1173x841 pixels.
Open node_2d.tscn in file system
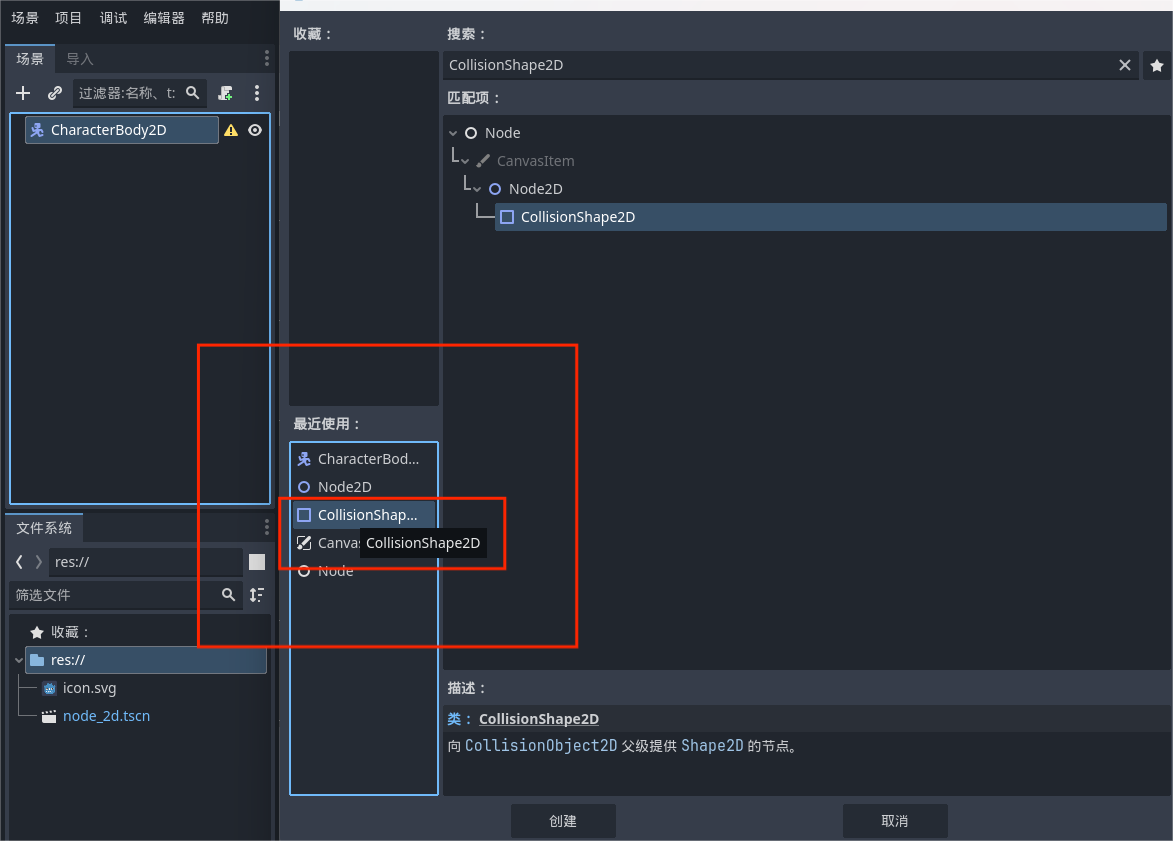click(106, 716)
